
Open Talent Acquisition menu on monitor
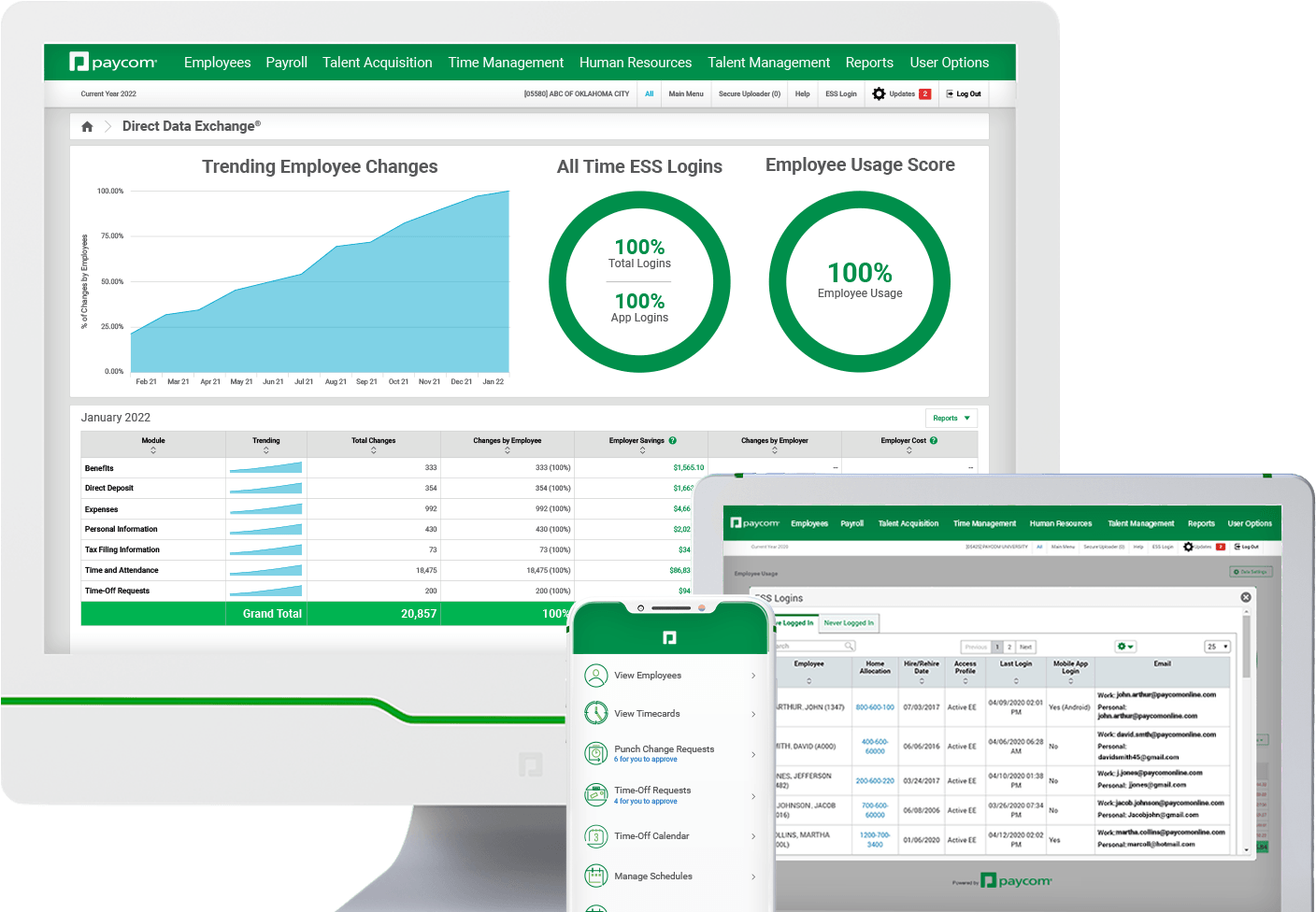(x=378, y=63)
